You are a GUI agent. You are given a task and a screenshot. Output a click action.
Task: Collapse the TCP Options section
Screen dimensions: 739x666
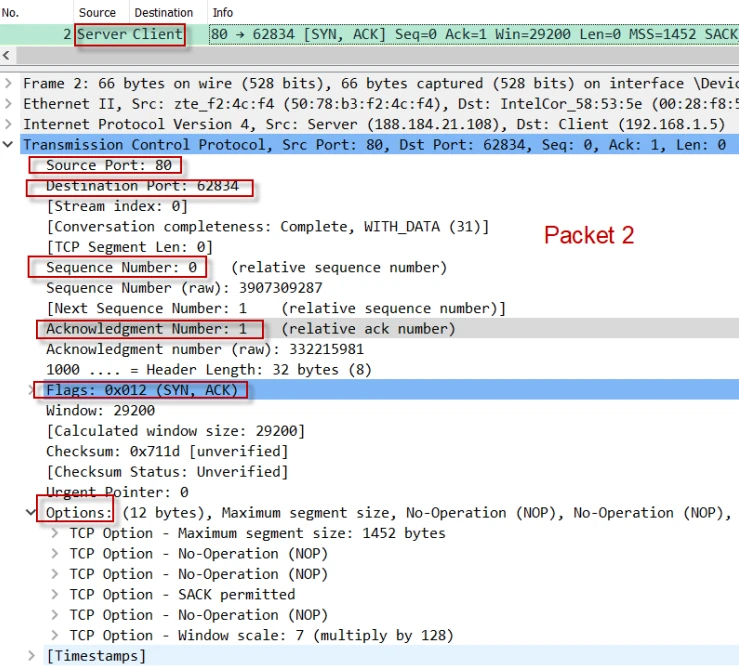point(32,512)
